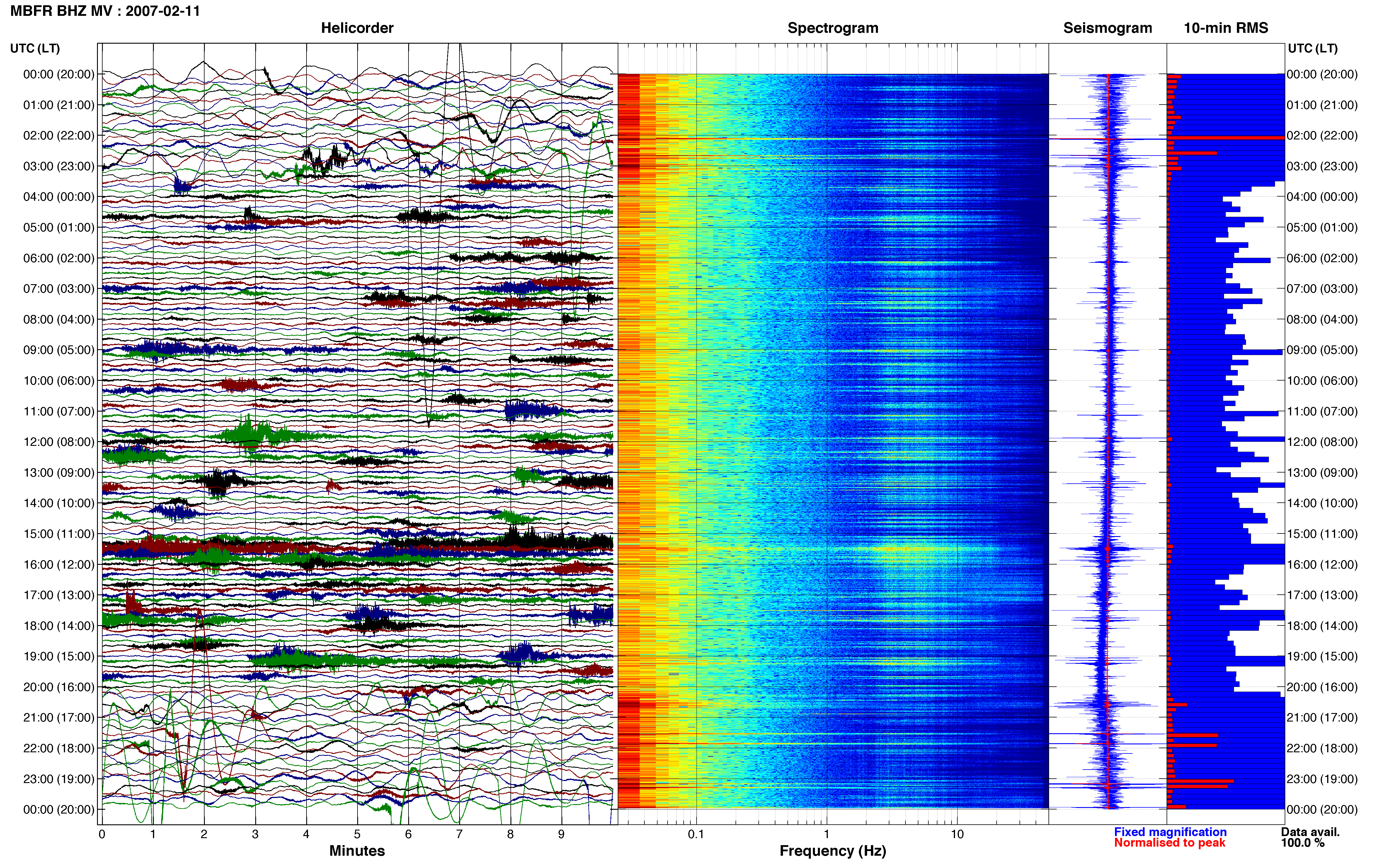Screen dimensions: 1389x868
Task: Click the left time label '18:00 (14:00)'
Action: tap(59, 626)
